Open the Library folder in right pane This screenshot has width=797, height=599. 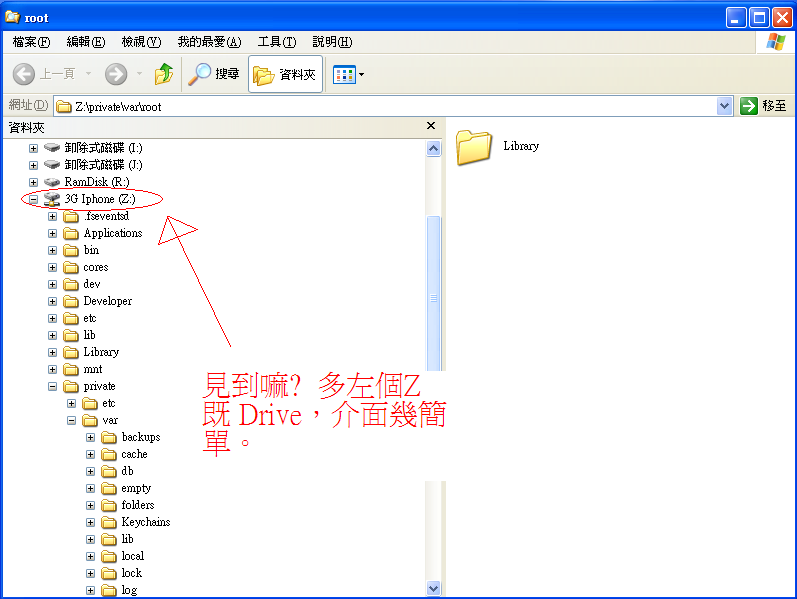pos(475,147)
